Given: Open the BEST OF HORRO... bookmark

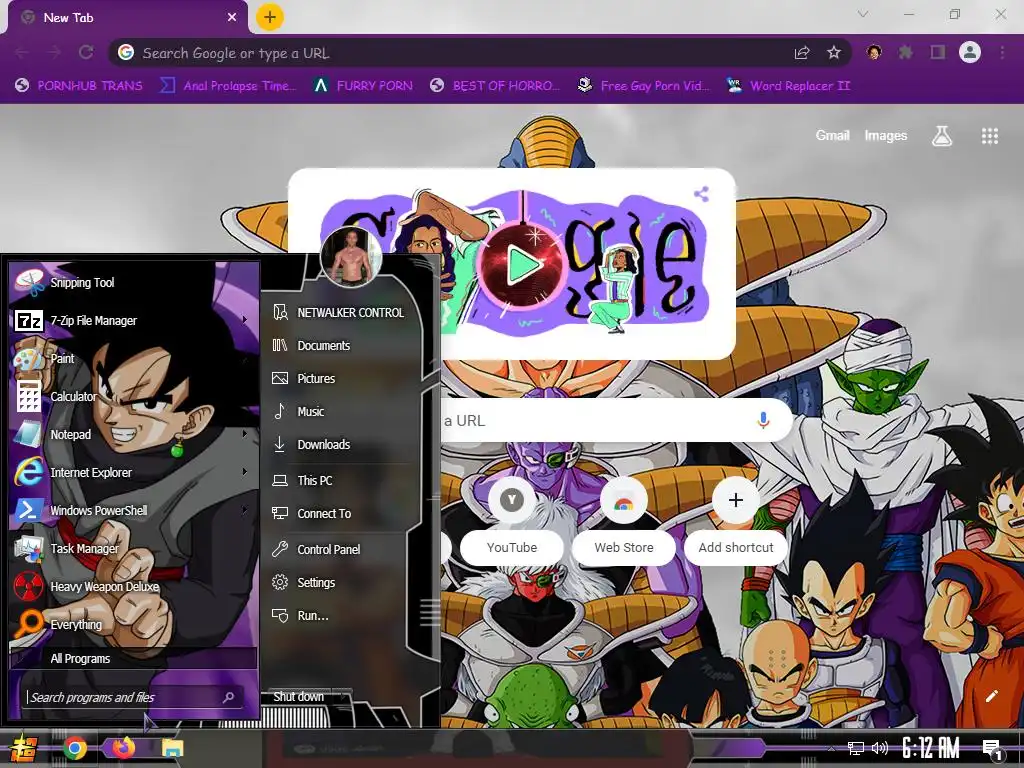Looking at the screenshot, I should (x=495, y=86).
